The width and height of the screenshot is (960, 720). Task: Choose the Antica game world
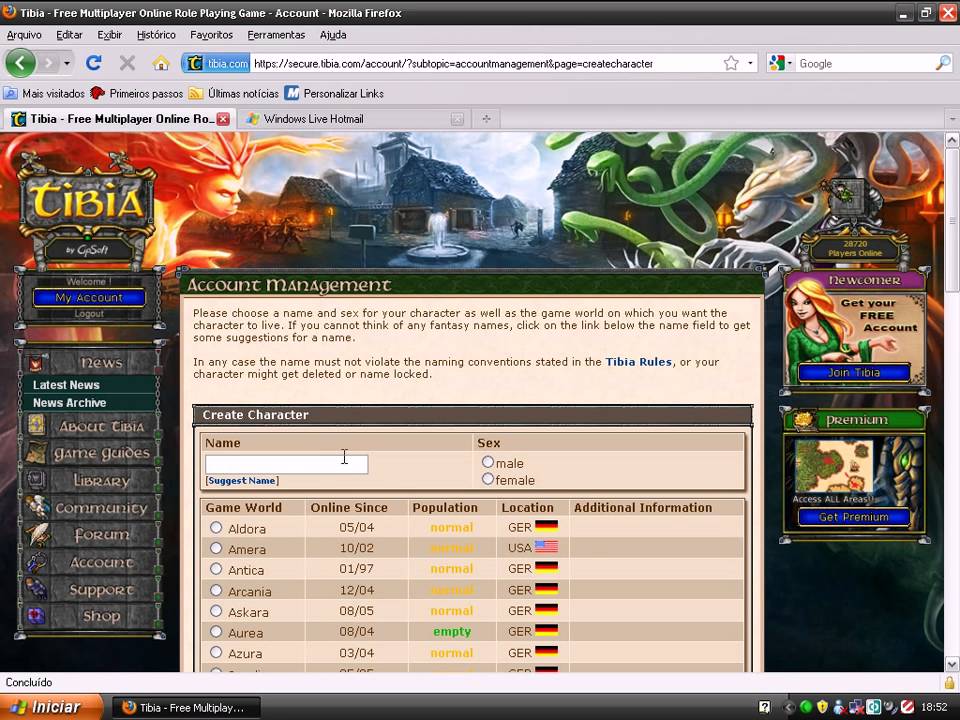tap(216, 569)
